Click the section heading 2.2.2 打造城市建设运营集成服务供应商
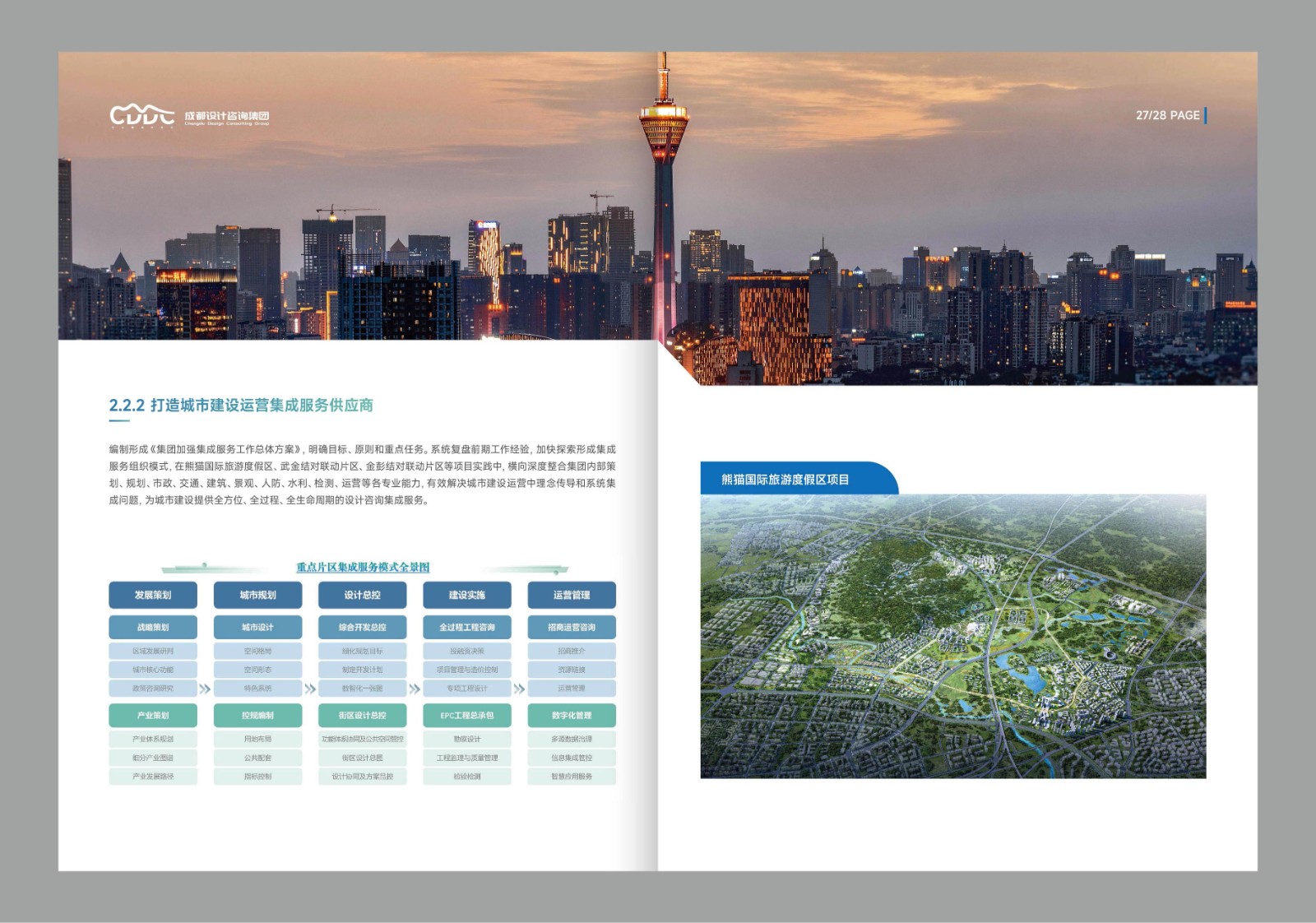 pyautogui.click(x=241, y=405)
